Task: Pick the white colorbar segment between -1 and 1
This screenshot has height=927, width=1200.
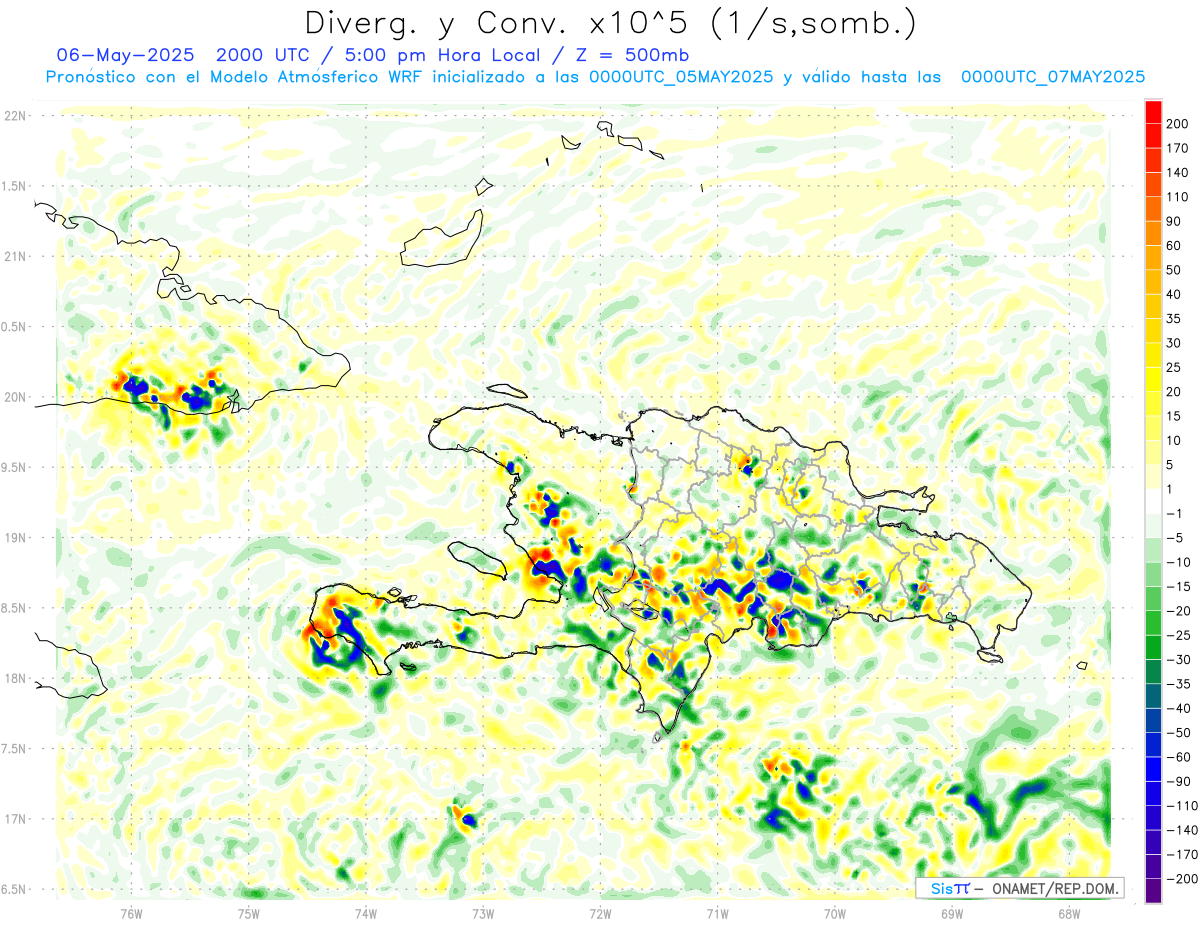Action: [1153, 502]
